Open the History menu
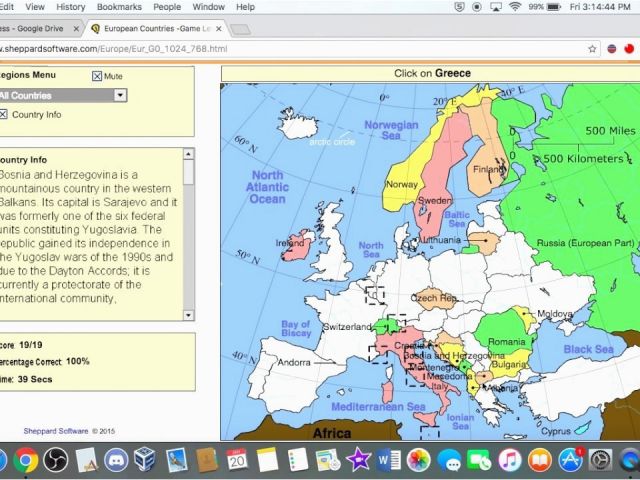640x480 pixels. pyautogui.click(x=71, y=7)
